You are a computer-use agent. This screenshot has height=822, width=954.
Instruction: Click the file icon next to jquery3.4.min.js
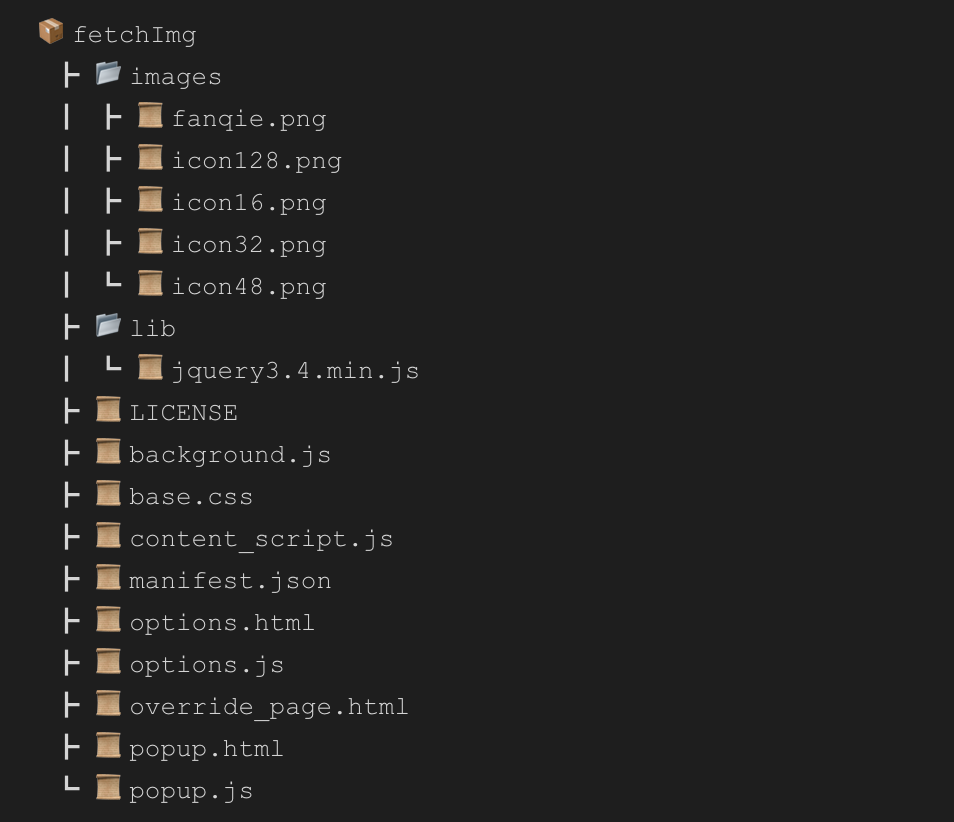click(150, 368)
